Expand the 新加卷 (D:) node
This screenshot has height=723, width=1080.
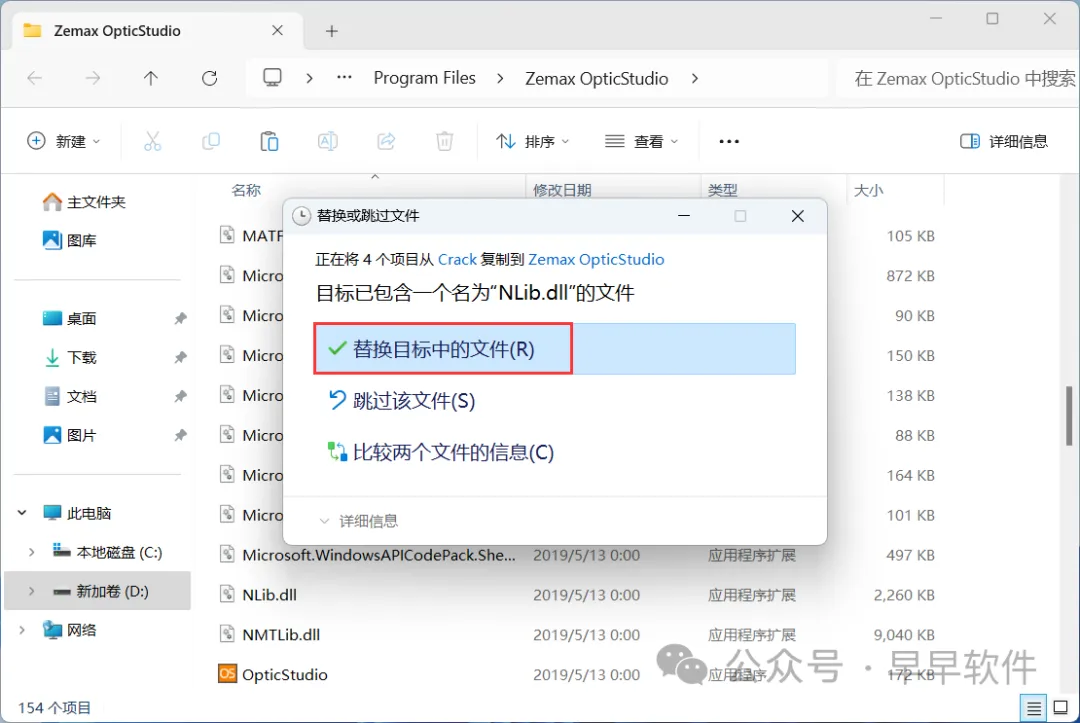[32, 591]
